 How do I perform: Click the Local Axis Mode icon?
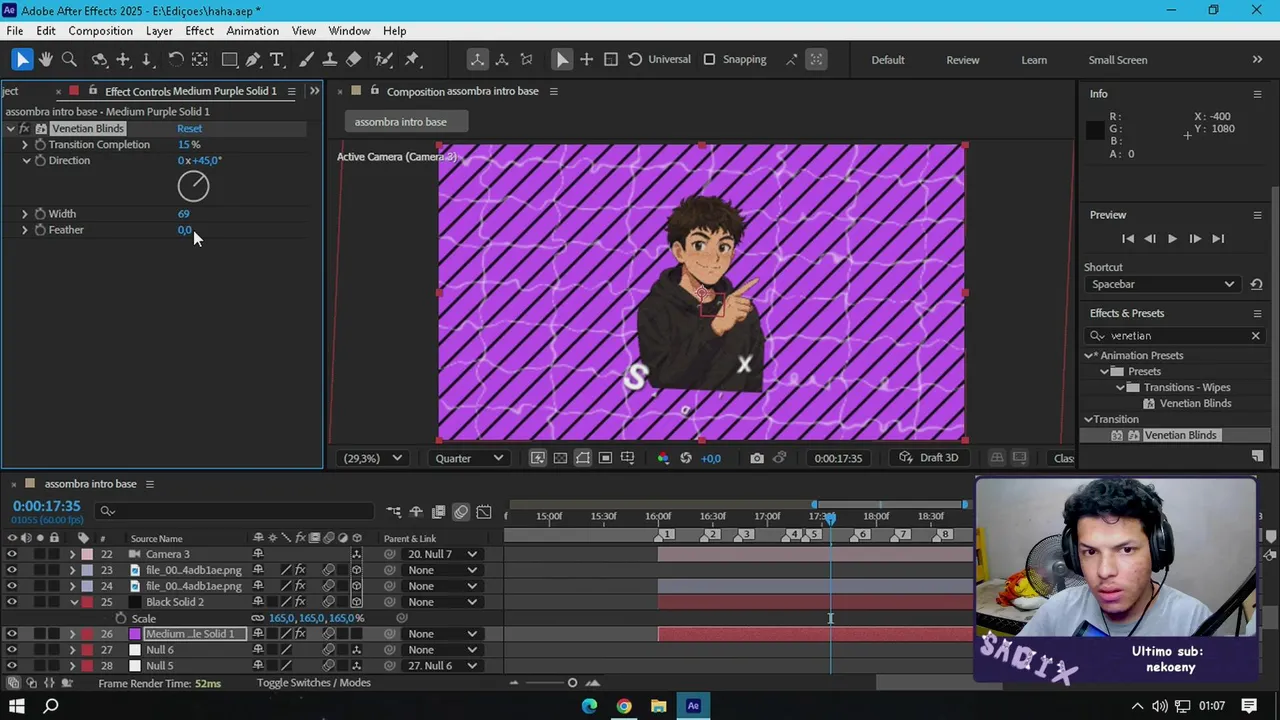(x=477, y=60)
